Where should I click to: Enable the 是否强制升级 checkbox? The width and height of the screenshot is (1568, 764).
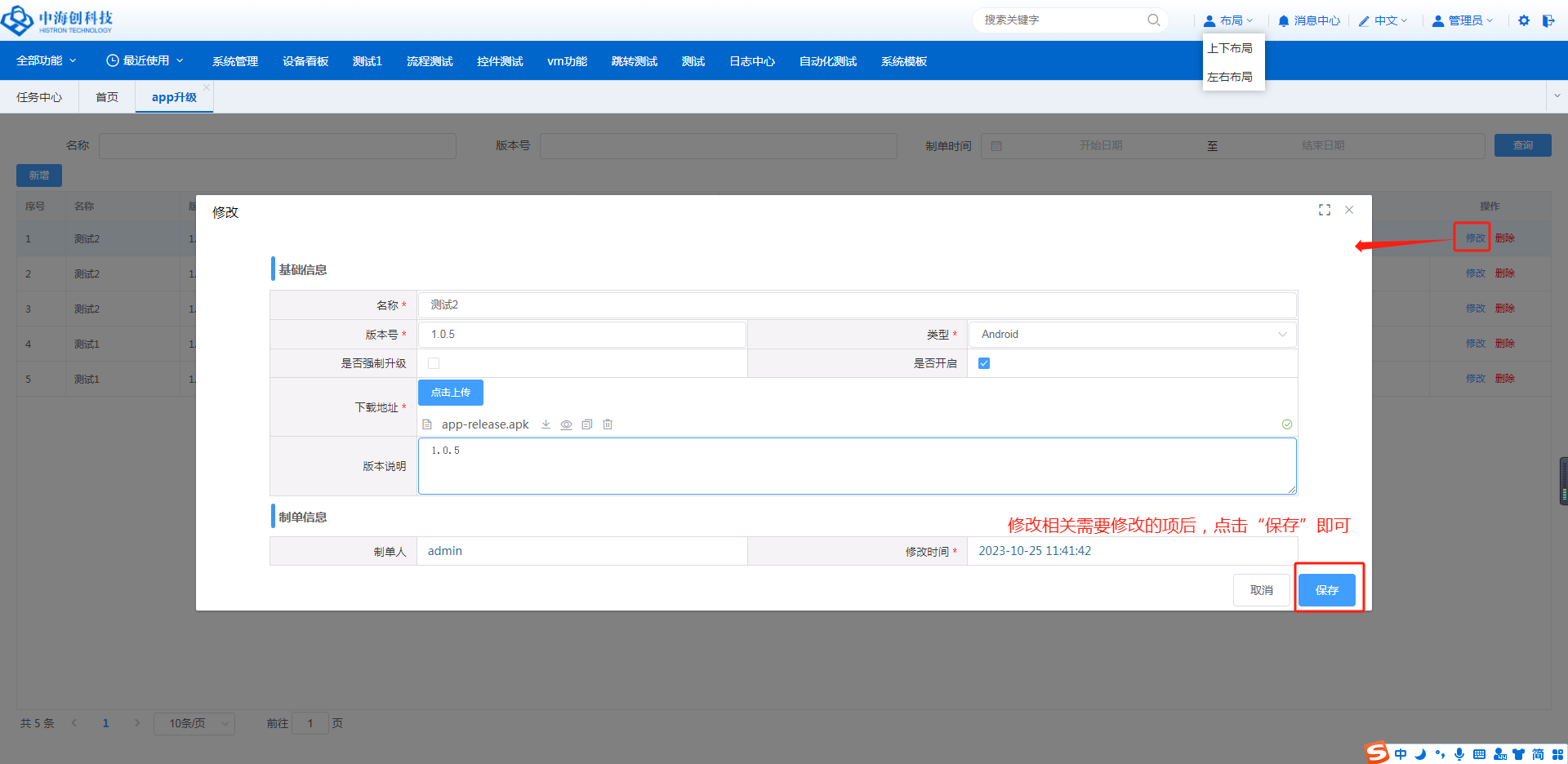pyautogui.click(x=434, y=363)
